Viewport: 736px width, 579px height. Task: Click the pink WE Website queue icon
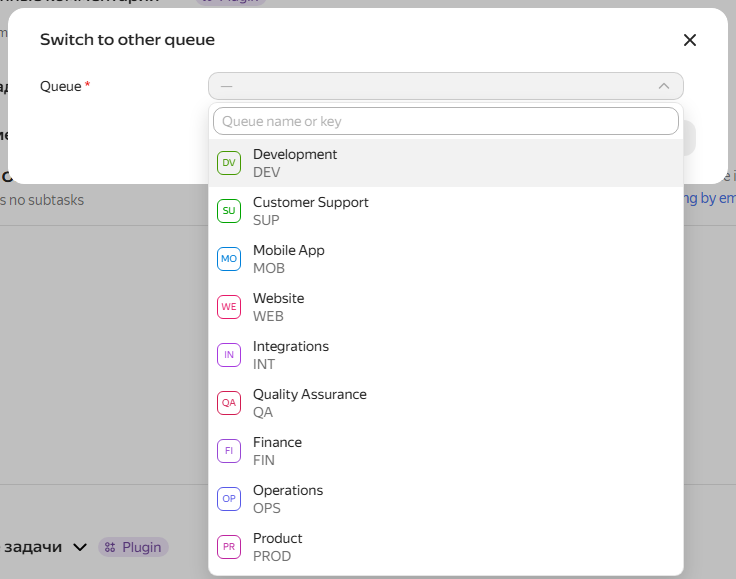coord(229,307)
